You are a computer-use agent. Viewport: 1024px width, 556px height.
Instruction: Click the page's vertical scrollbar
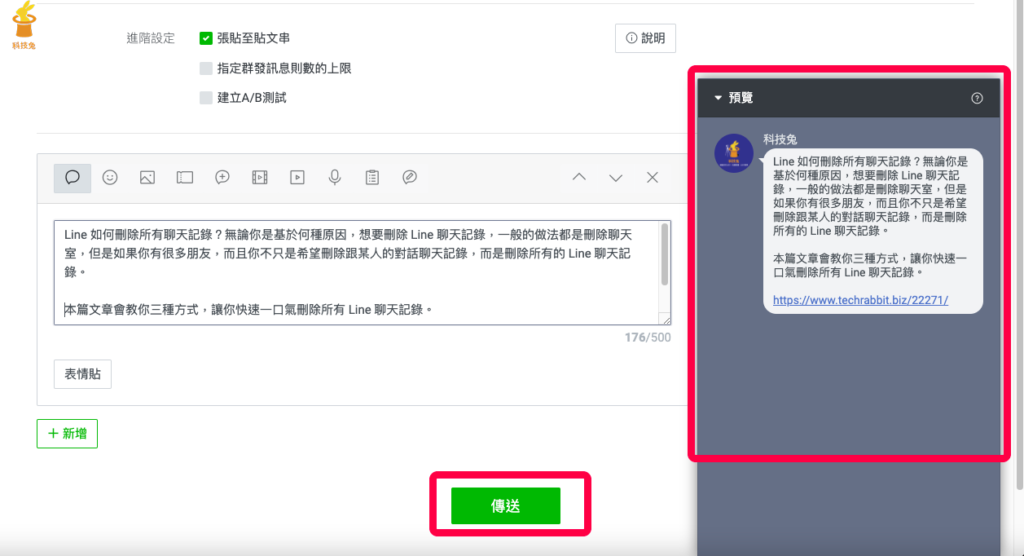[1019, 245]
